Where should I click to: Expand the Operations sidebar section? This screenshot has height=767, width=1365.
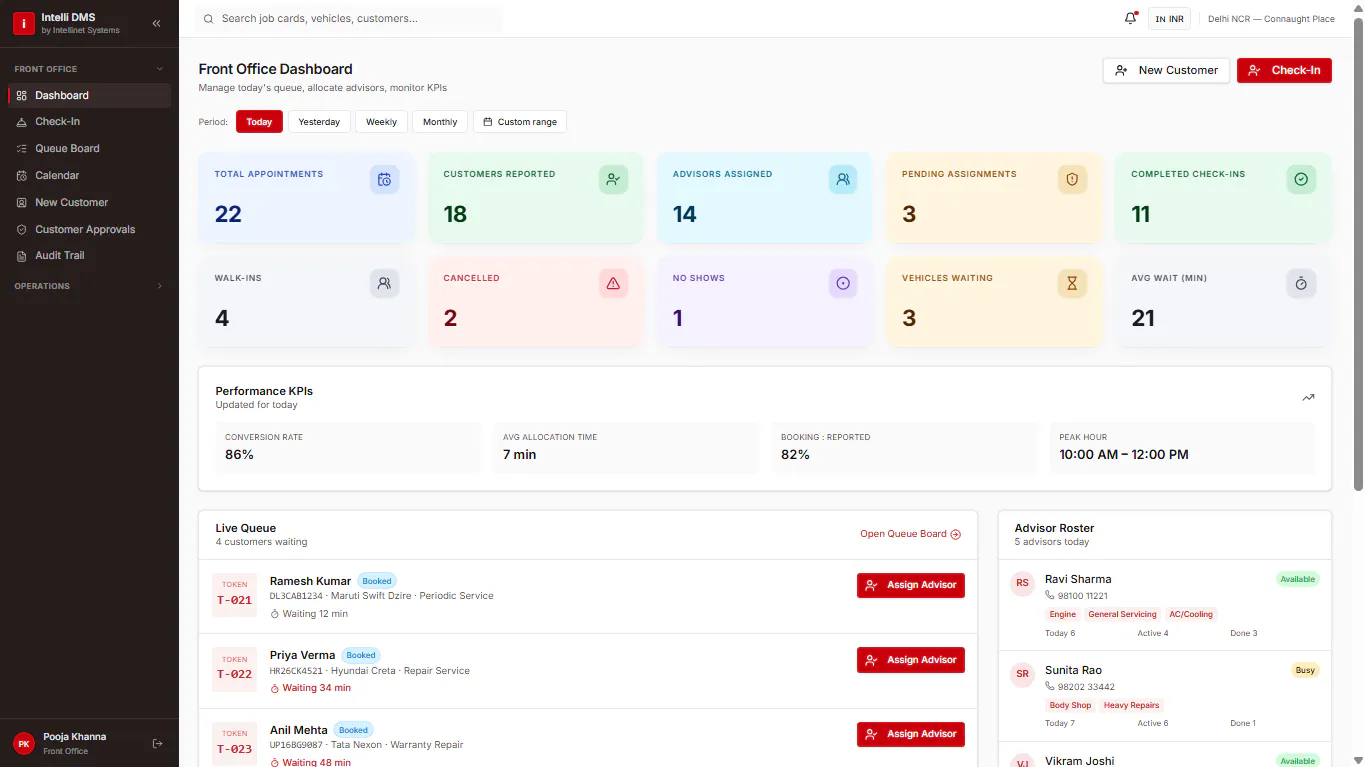tap(89, 286)
